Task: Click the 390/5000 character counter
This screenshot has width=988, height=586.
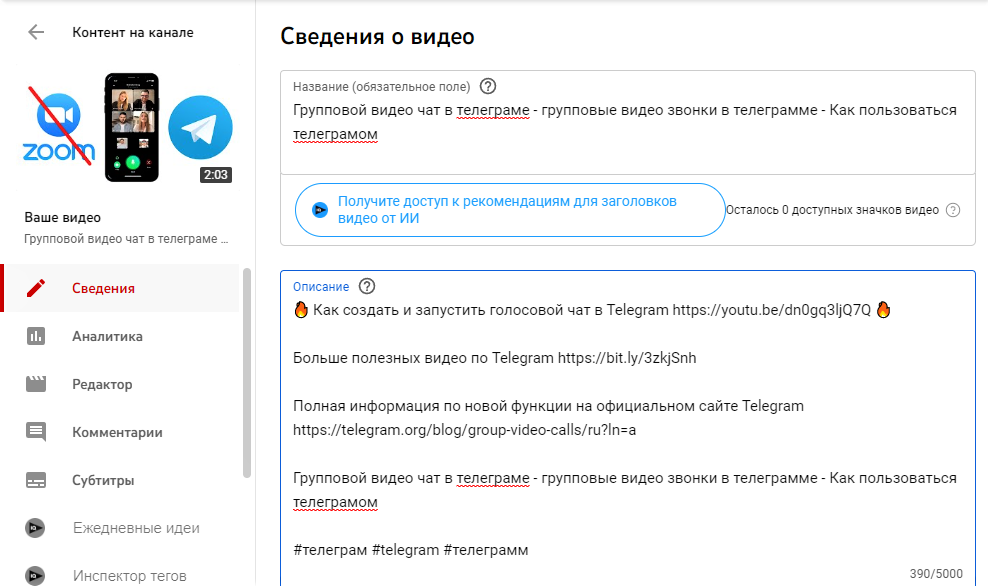Action: [936, 573]
